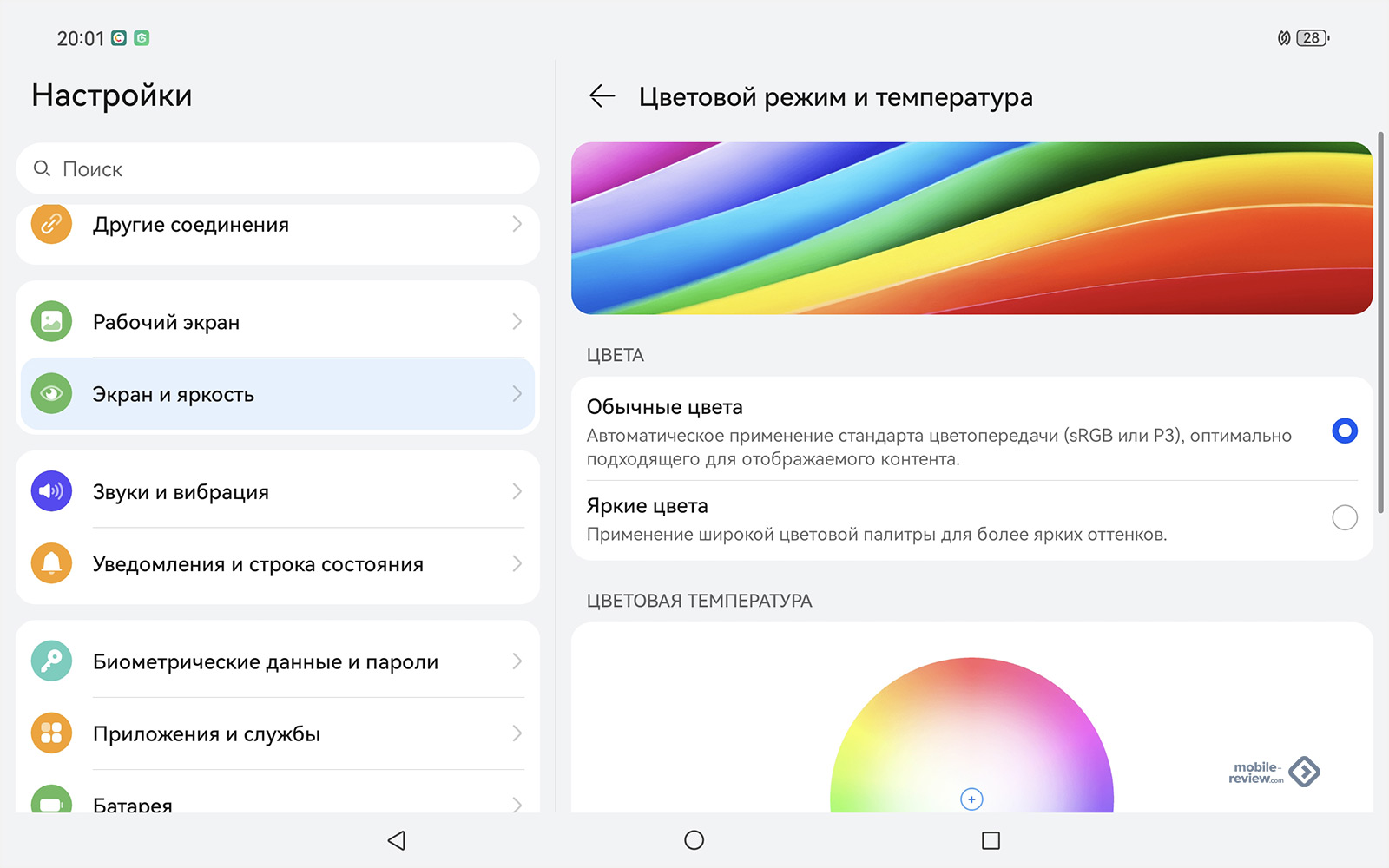Click the Android home circle button
1389x868 pixels.
coord(694,840)
